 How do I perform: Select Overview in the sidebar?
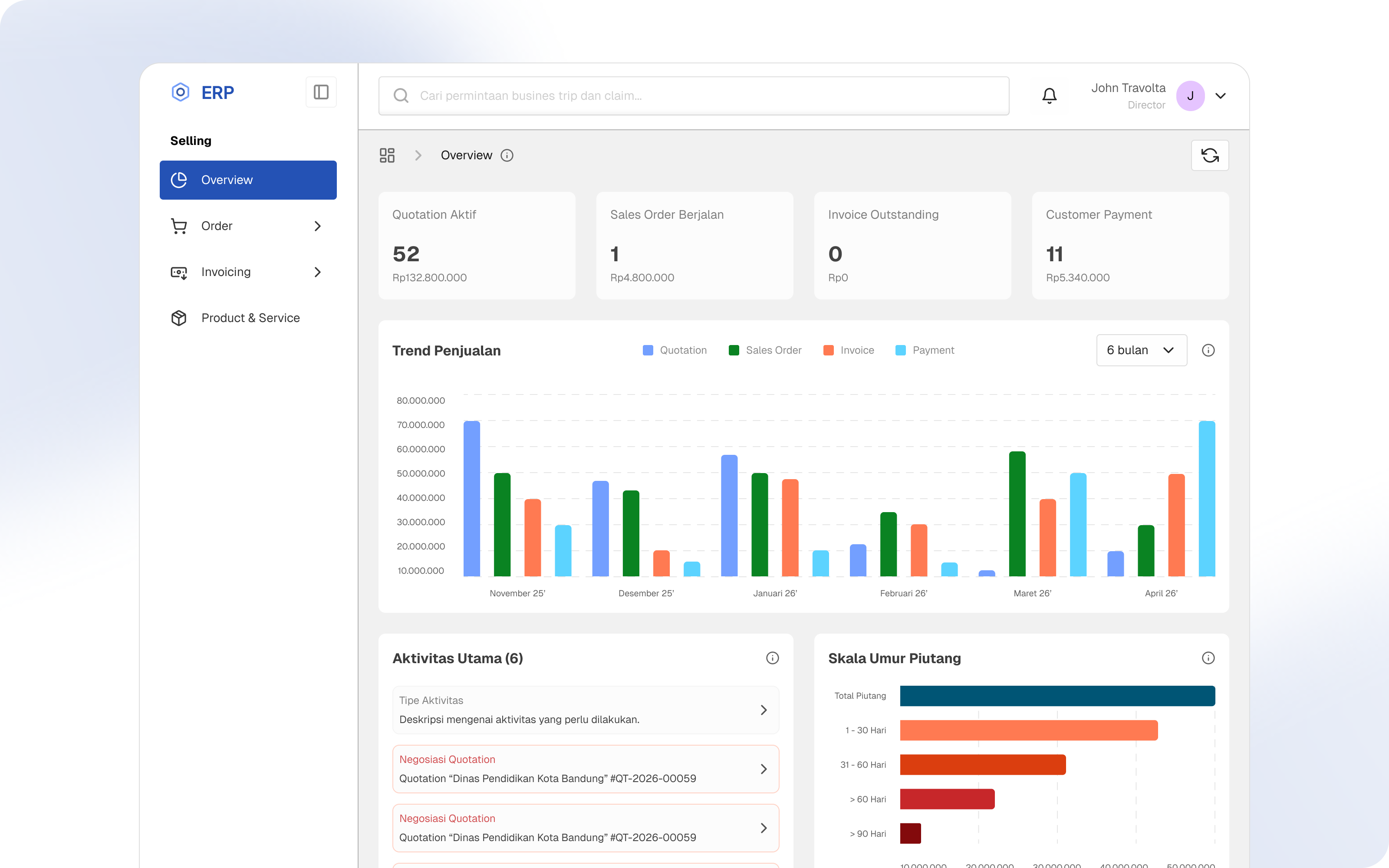pos(248,180)
